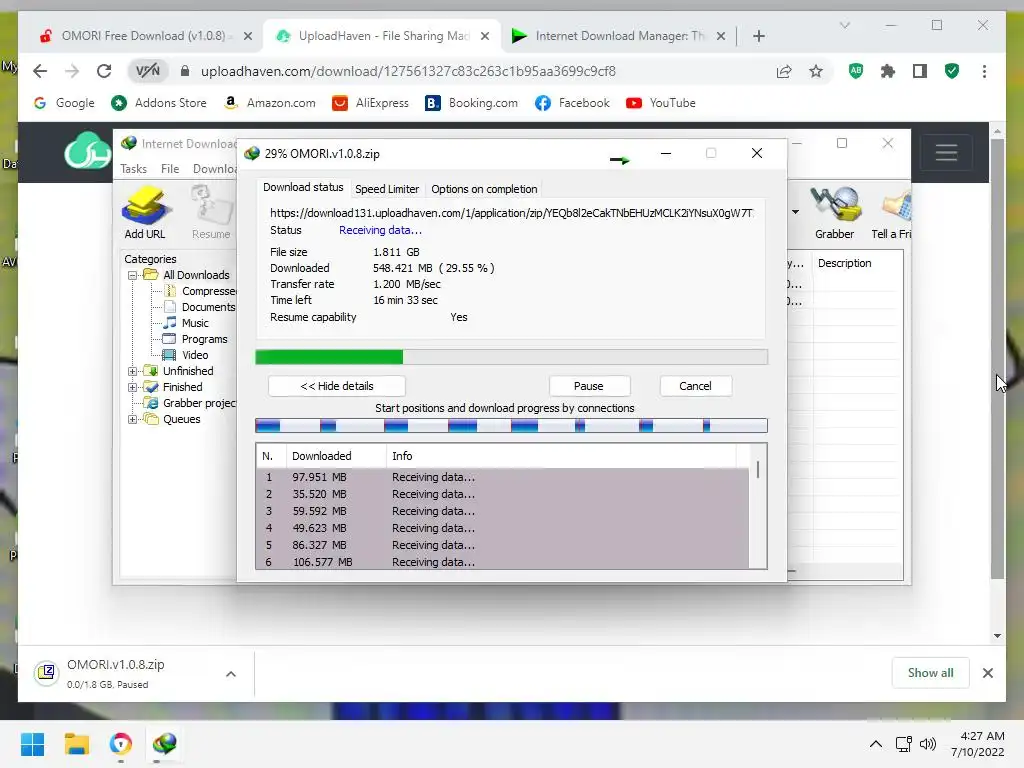This screenshot has height=768, width=1024.
Task: Open the UploadHaven hamburger menu
Action: tap(946, 153)
